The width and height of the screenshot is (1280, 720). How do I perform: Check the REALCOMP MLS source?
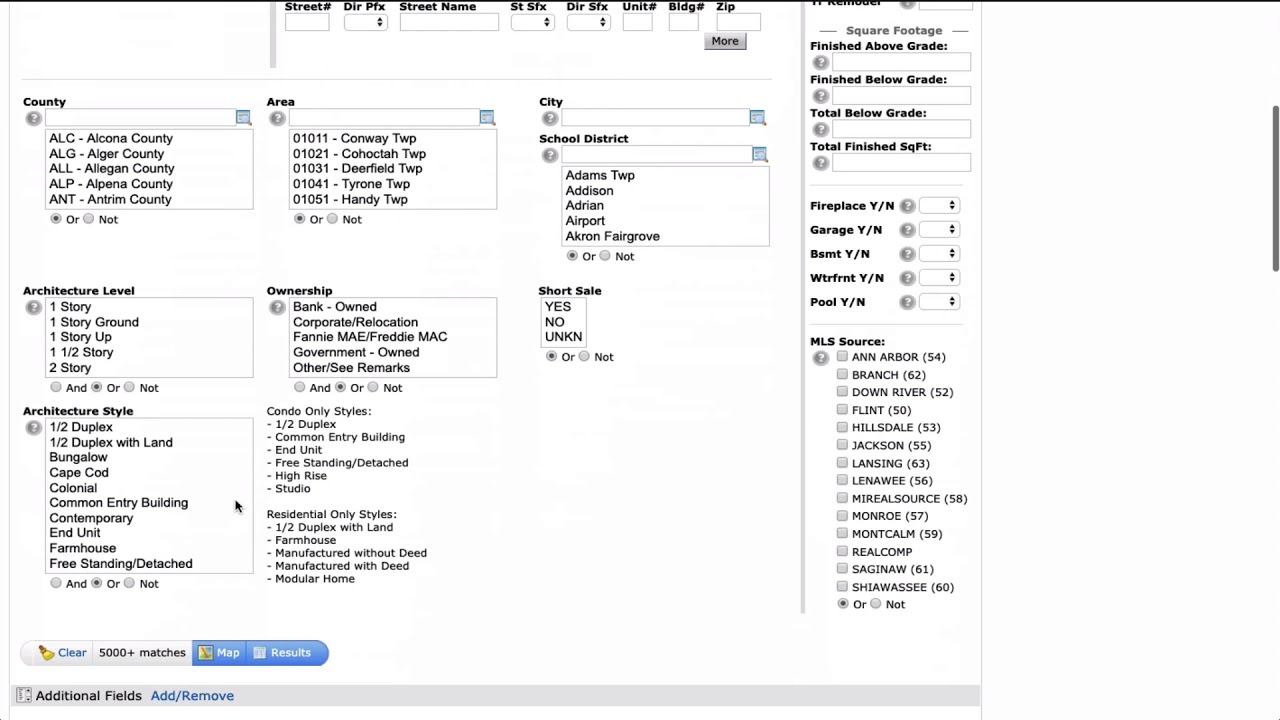pyautogui.click(x=842, y=551)
